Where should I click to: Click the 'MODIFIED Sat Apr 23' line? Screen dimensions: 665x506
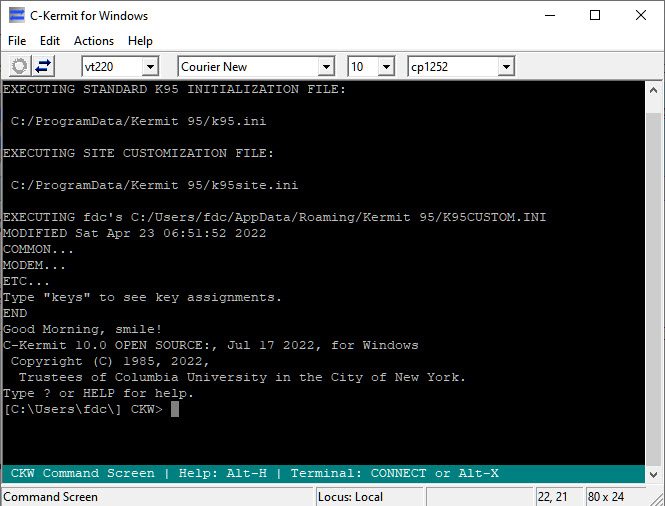tap(134, 233)
